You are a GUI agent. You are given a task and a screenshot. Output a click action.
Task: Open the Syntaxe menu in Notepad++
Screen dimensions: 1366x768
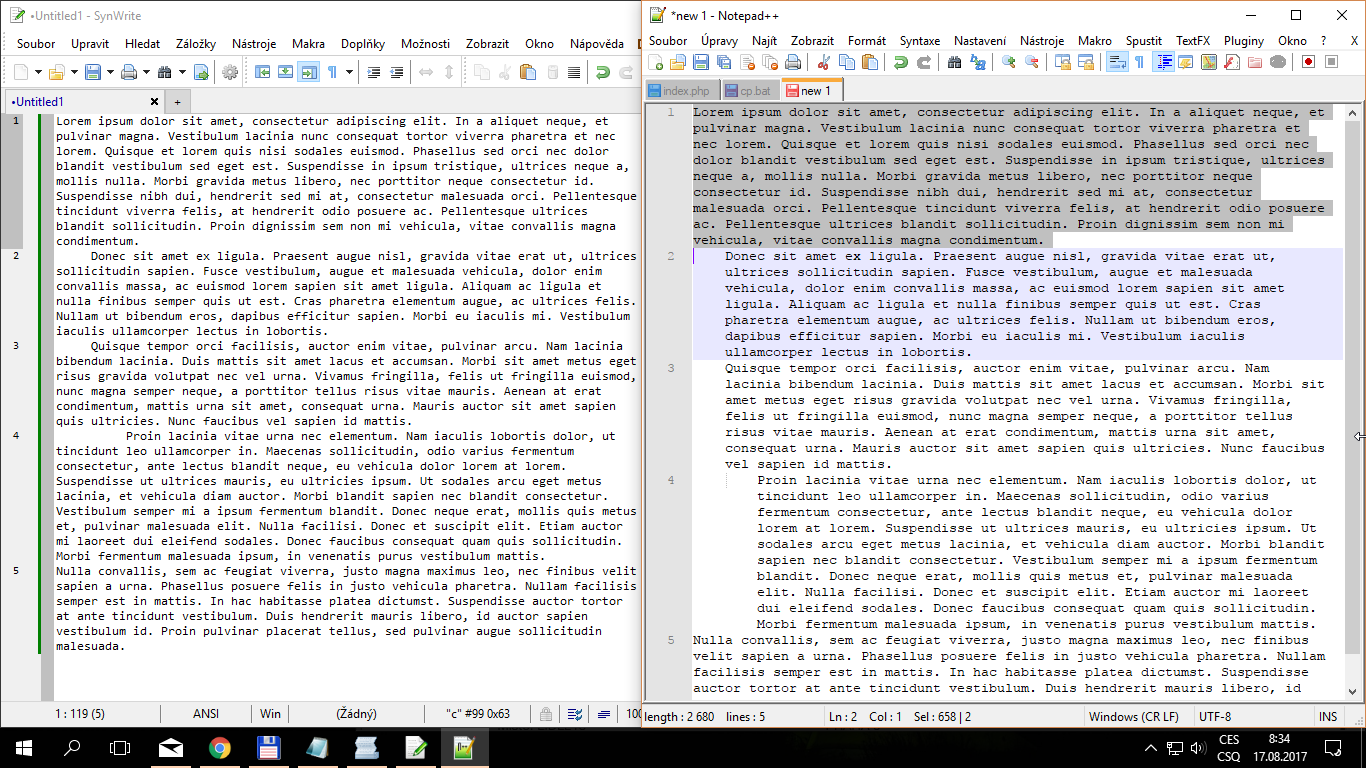(x=919, y=41)
